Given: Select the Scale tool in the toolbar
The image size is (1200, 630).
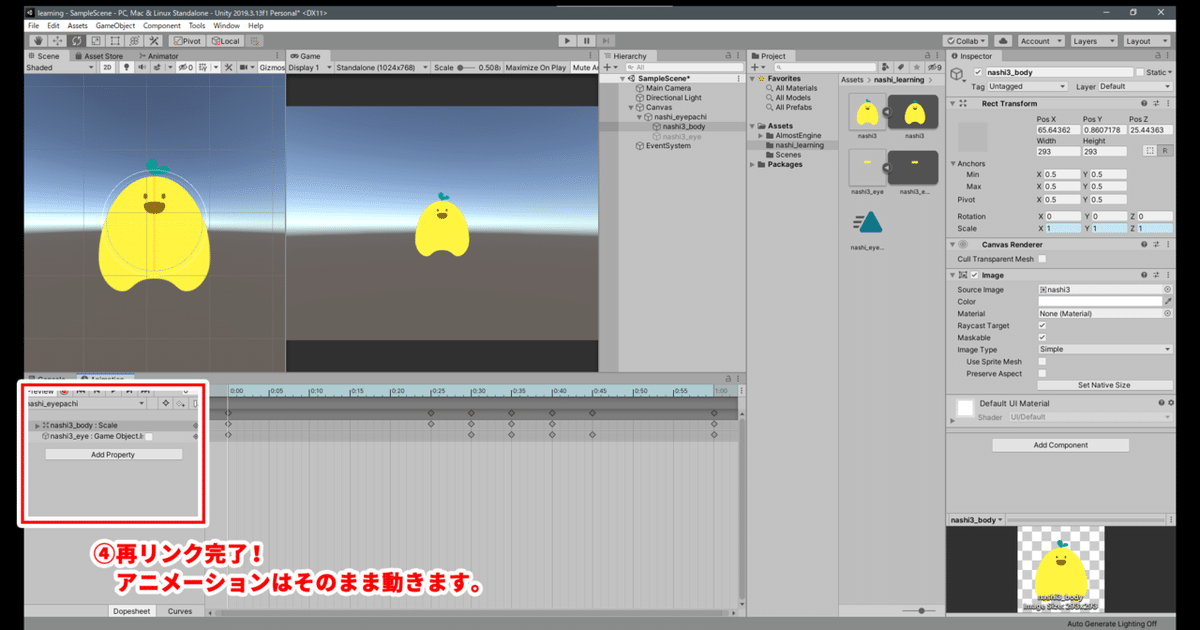Looking at the screenshot, I should pos(96,41).
